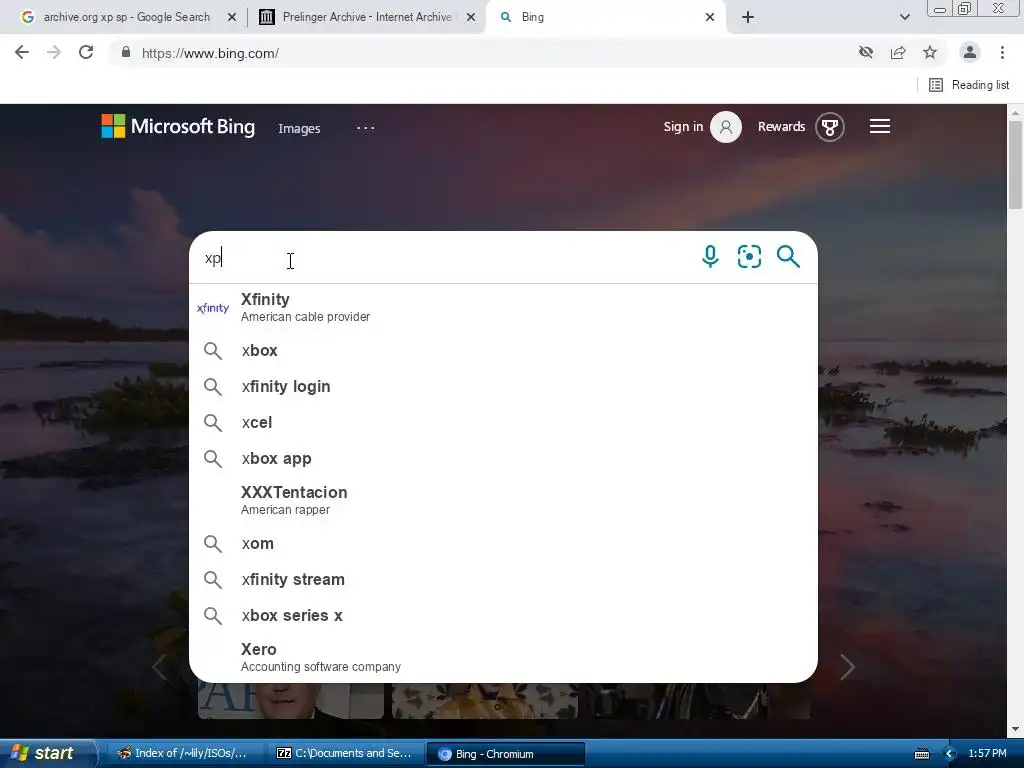The width and height of the screenshot is (1024, 768).
Task: Open the three-dot more menu beside Images
Action: click(365, 128)
